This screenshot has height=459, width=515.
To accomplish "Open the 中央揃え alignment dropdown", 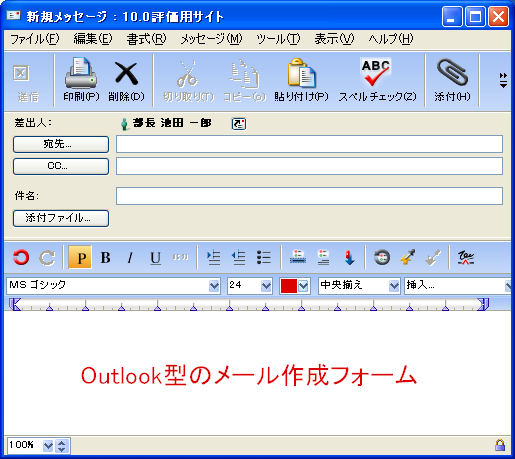I will (x=394, y=286).
